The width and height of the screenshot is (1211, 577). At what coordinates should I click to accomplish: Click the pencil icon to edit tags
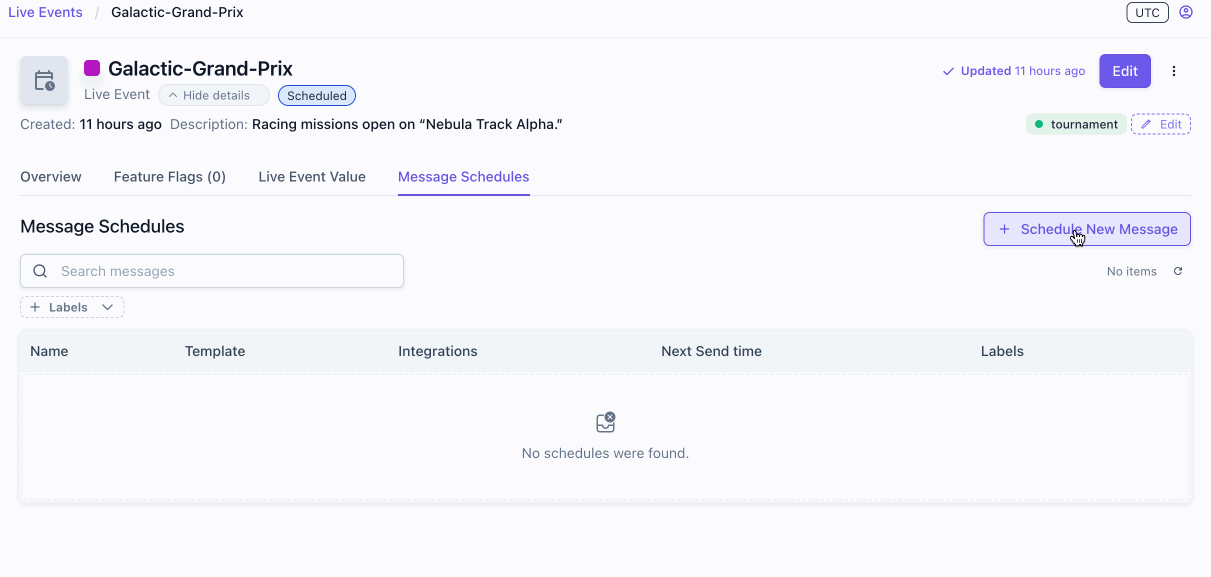1148,123
